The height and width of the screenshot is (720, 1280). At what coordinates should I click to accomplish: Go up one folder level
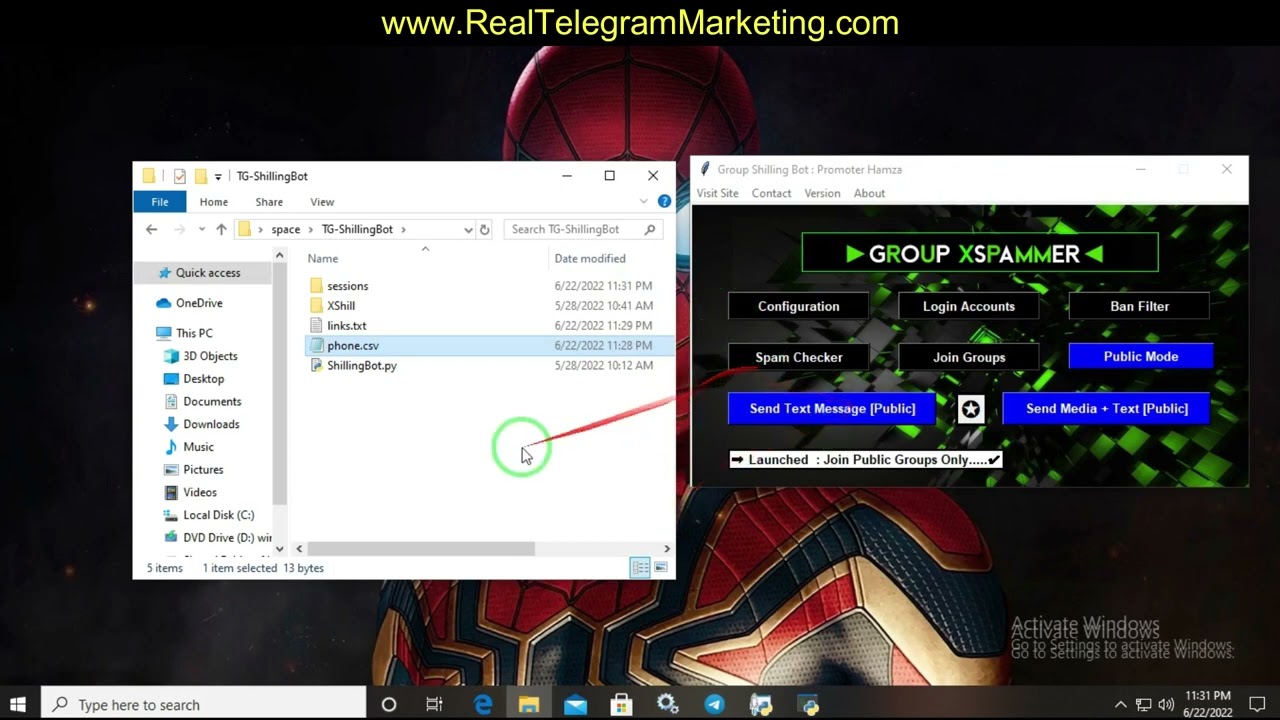(221, 229)
